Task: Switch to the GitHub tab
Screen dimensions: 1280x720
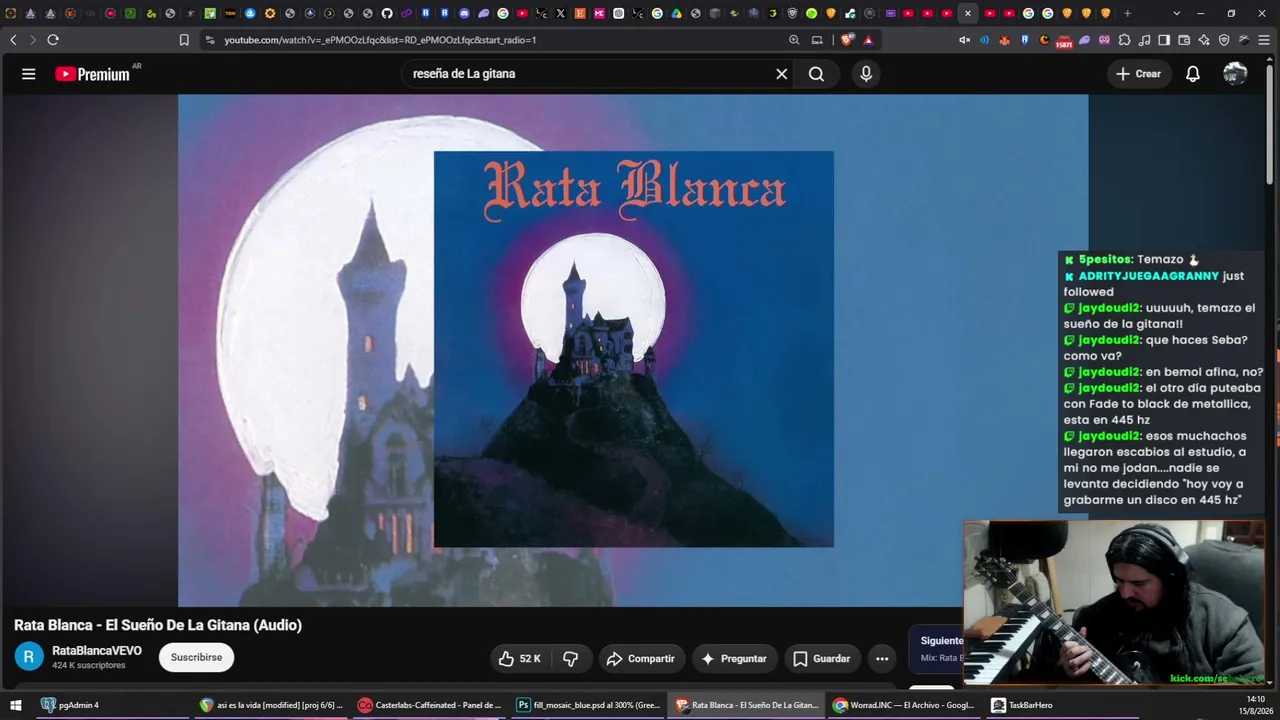Action: point(387,13)
